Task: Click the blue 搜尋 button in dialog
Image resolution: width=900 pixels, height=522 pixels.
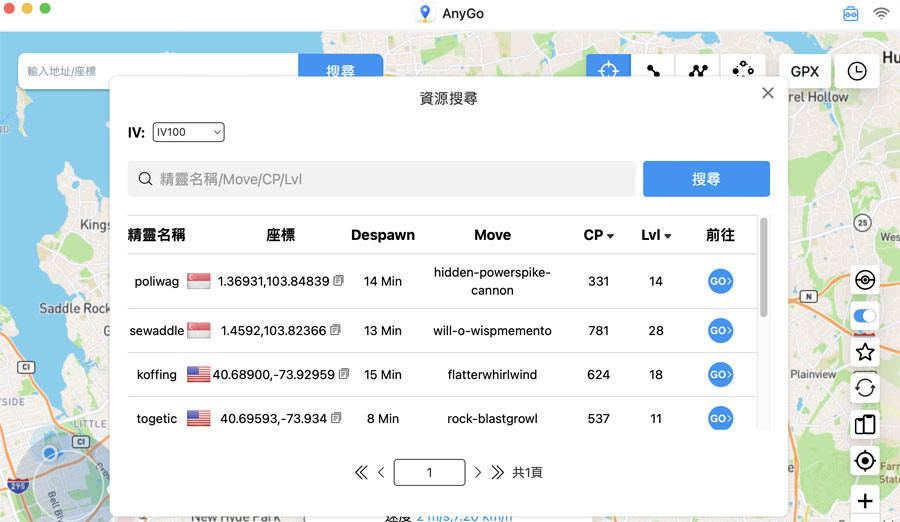Action: (x=706, y=179)
